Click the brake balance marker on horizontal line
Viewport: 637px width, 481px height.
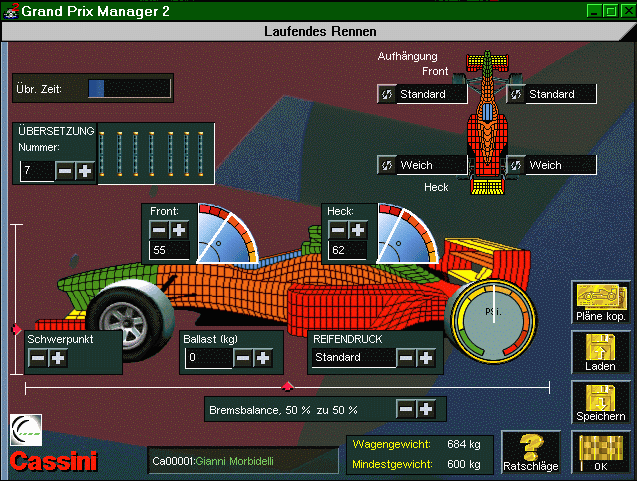pyautogui.click(x=288, y=386)
